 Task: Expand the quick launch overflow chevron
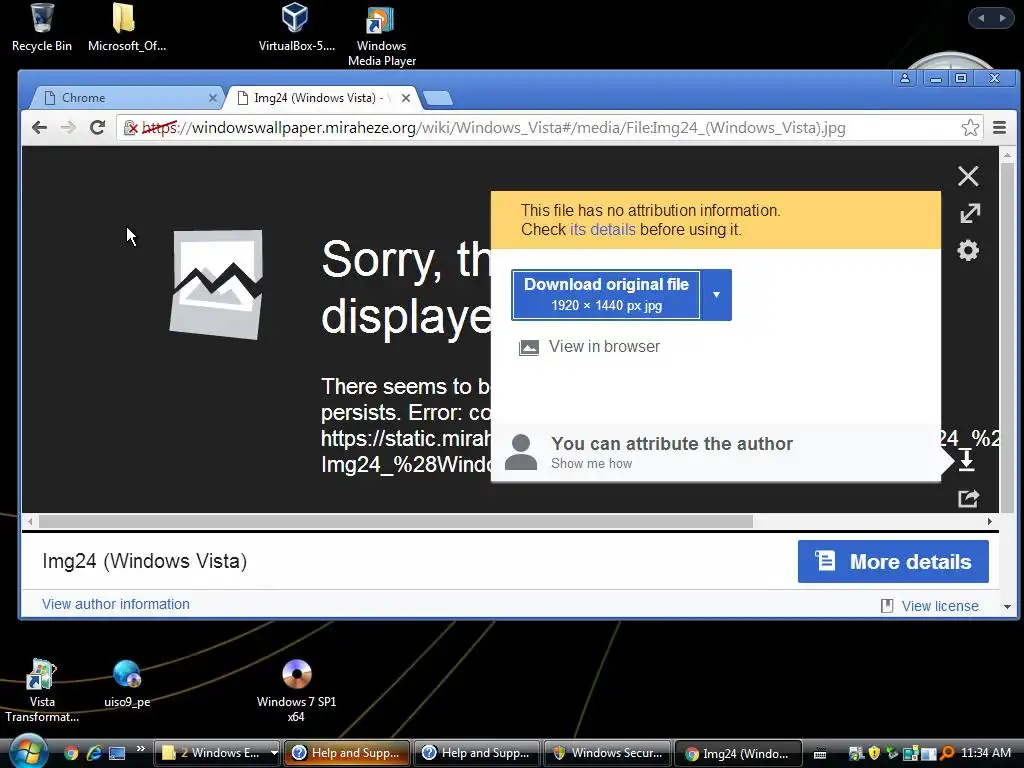click(x=140, y=749)
